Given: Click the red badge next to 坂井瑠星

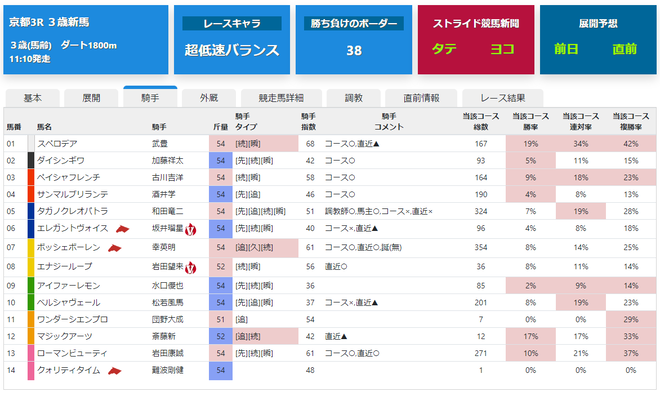Looking at the screenshot, I should pos(191,229).
